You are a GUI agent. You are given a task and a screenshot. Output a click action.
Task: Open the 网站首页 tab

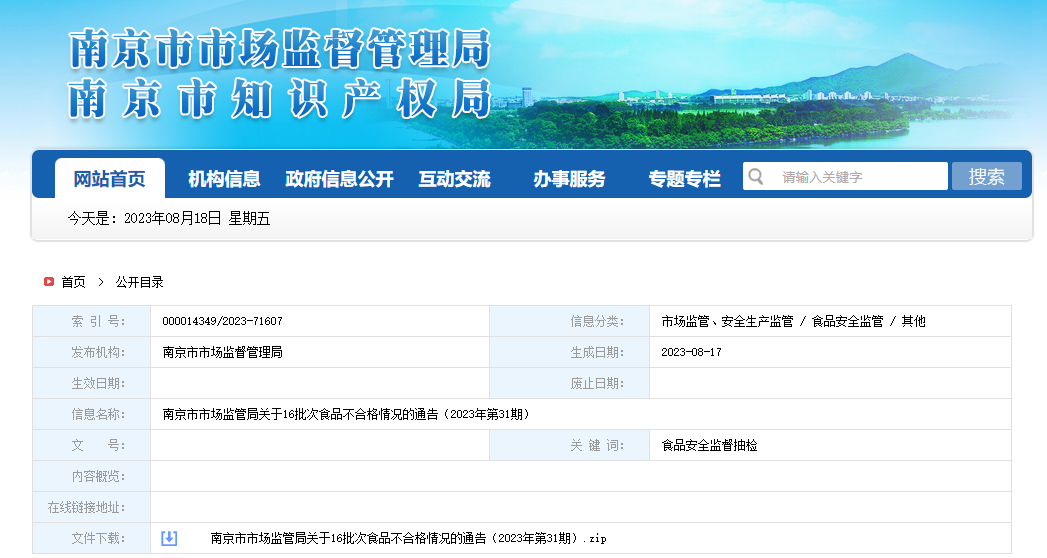coord(110,178)
